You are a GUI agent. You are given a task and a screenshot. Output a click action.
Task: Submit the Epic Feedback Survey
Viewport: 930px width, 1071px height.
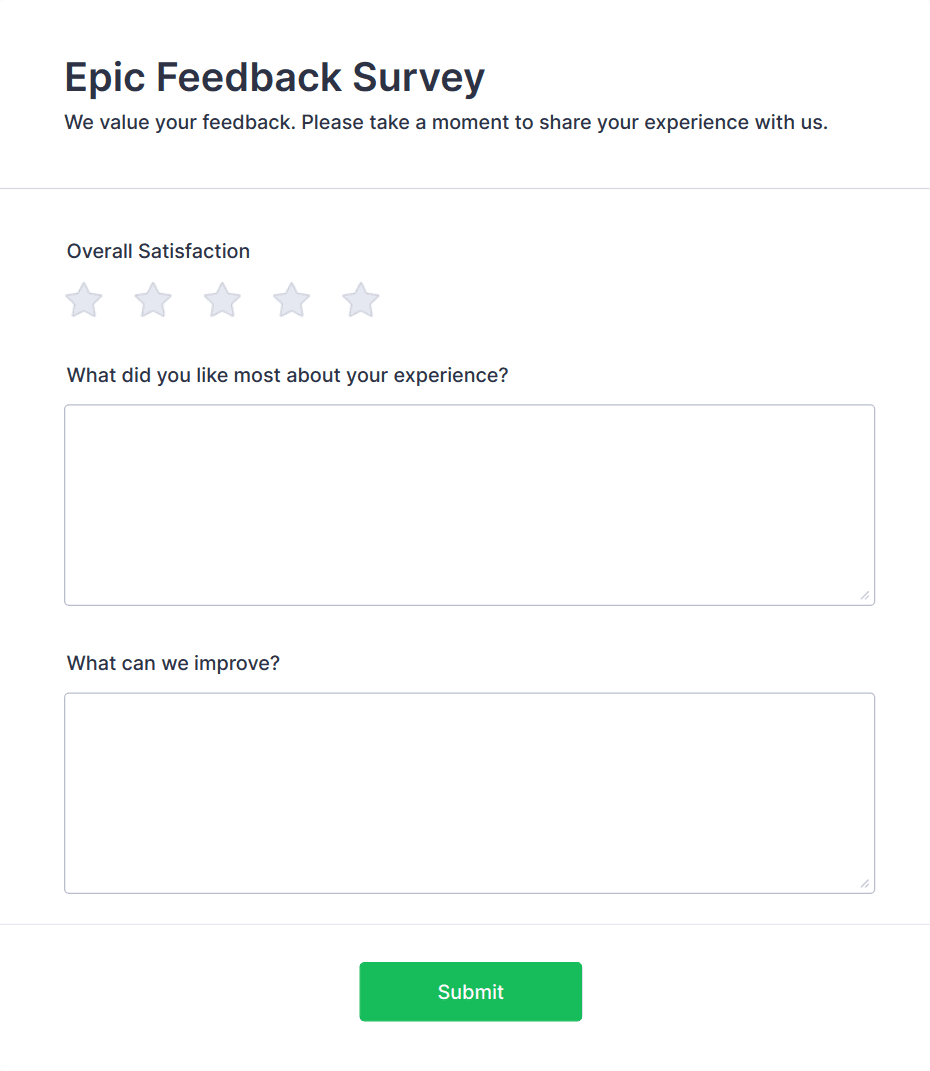(470, 991)
